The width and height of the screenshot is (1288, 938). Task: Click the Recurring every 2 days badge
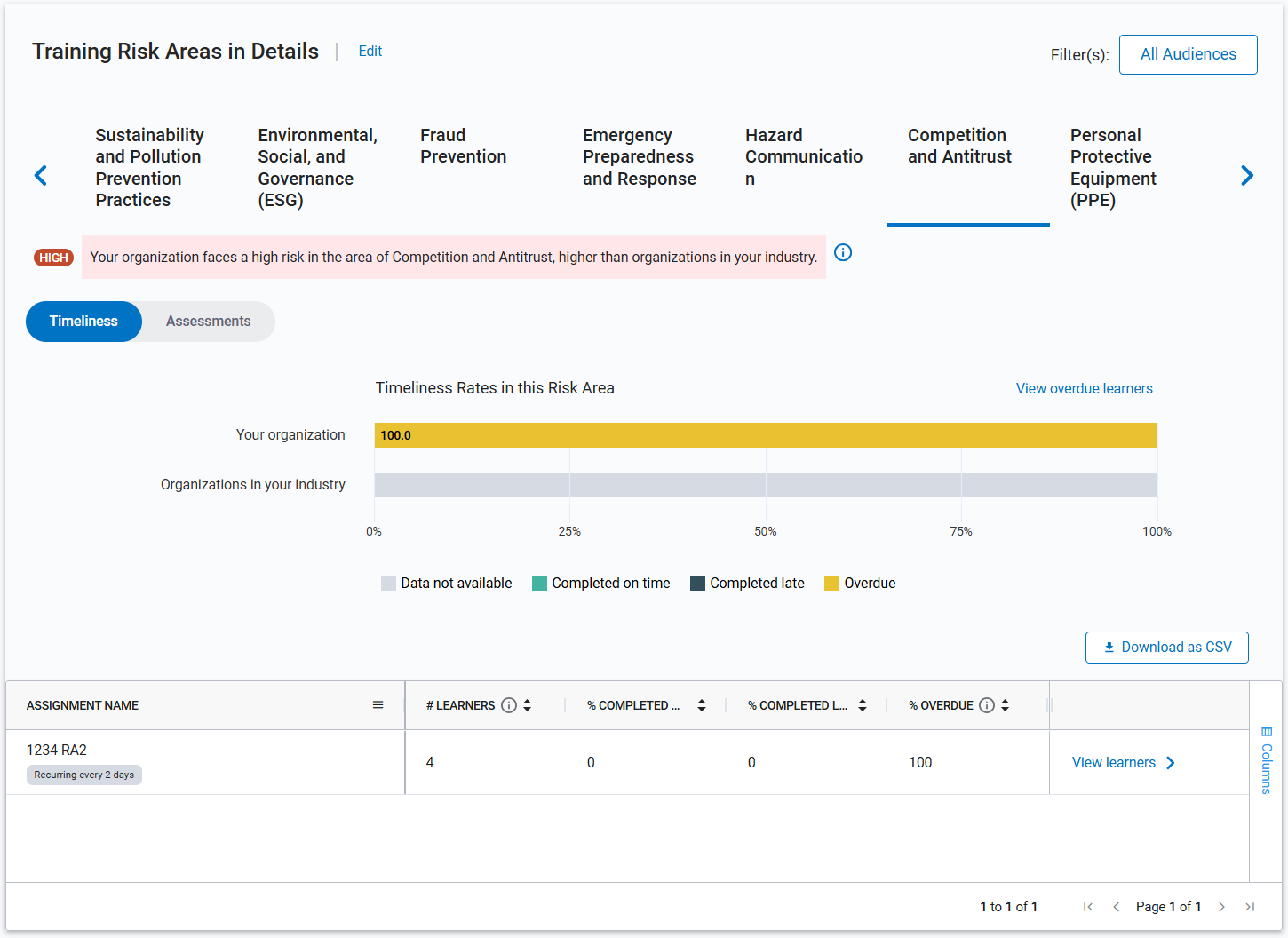click(x=84, y=775)
